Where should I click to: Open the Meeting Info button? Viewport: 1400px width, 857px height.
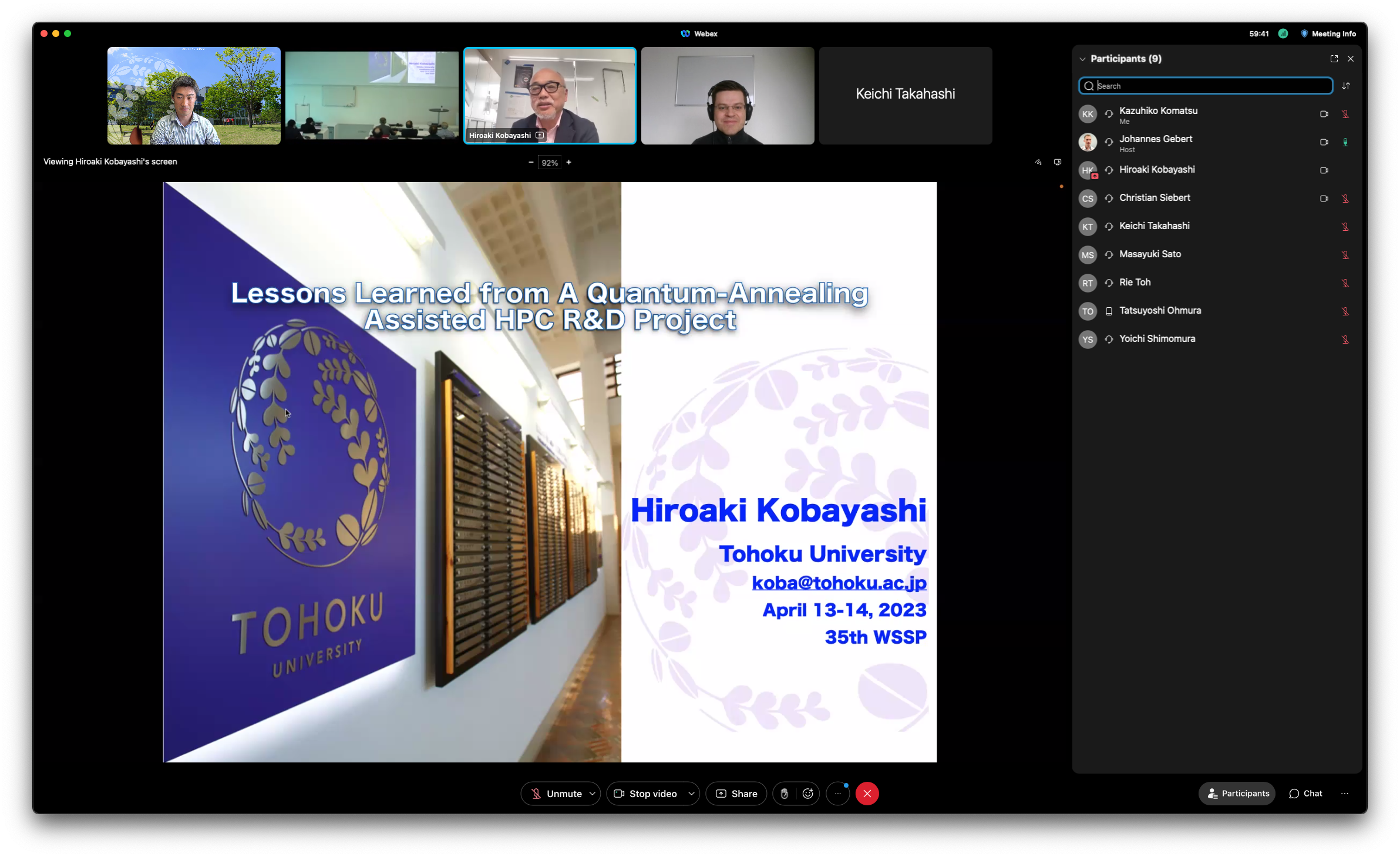pyautogui.click(x=1328, y=34)
